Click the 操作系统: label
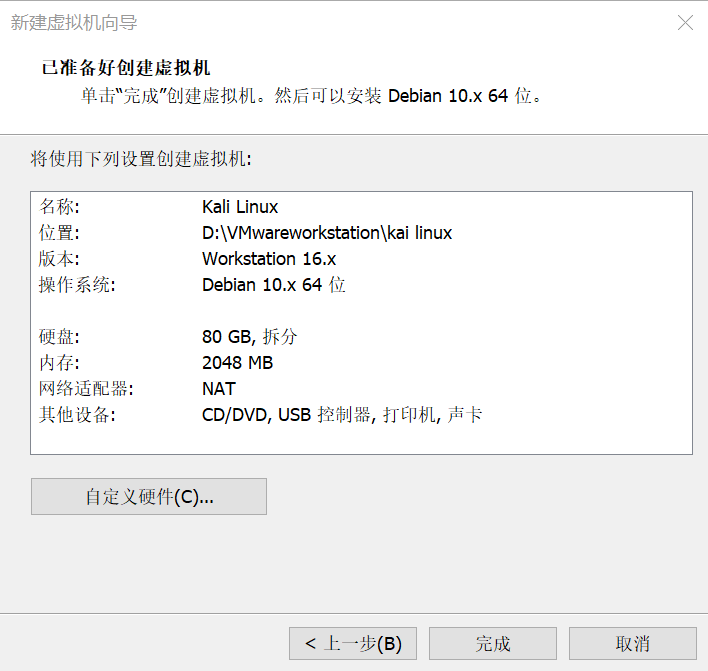This screenshot has width=708, height=671. tap(77, 285)
